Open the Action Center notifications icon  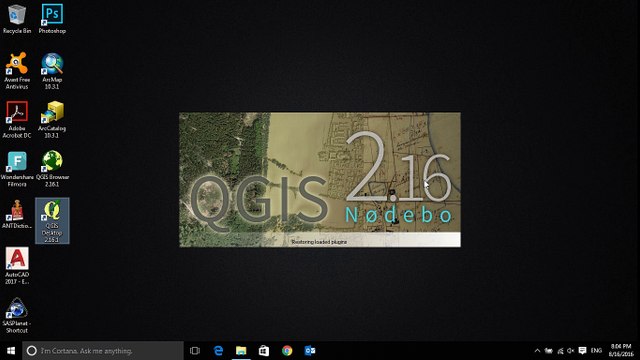coord(582,351)
